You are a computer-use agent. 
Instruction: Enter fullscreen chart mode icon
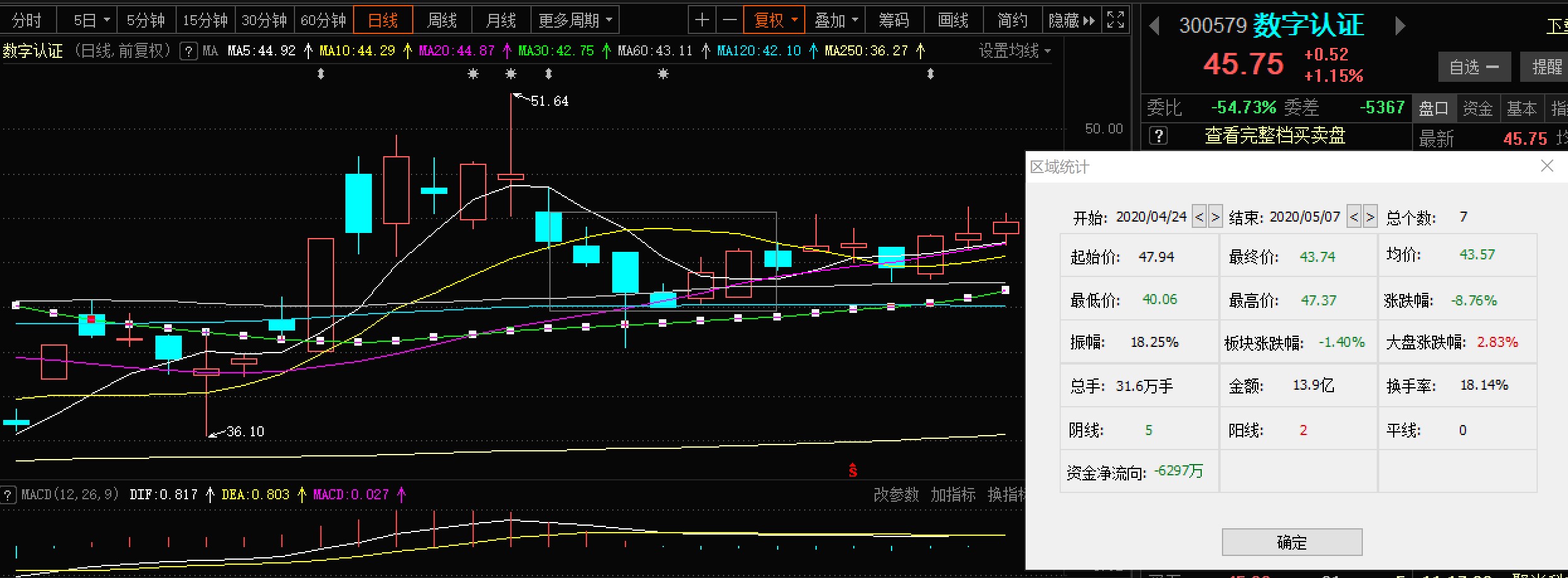[x=1116, y=20]
